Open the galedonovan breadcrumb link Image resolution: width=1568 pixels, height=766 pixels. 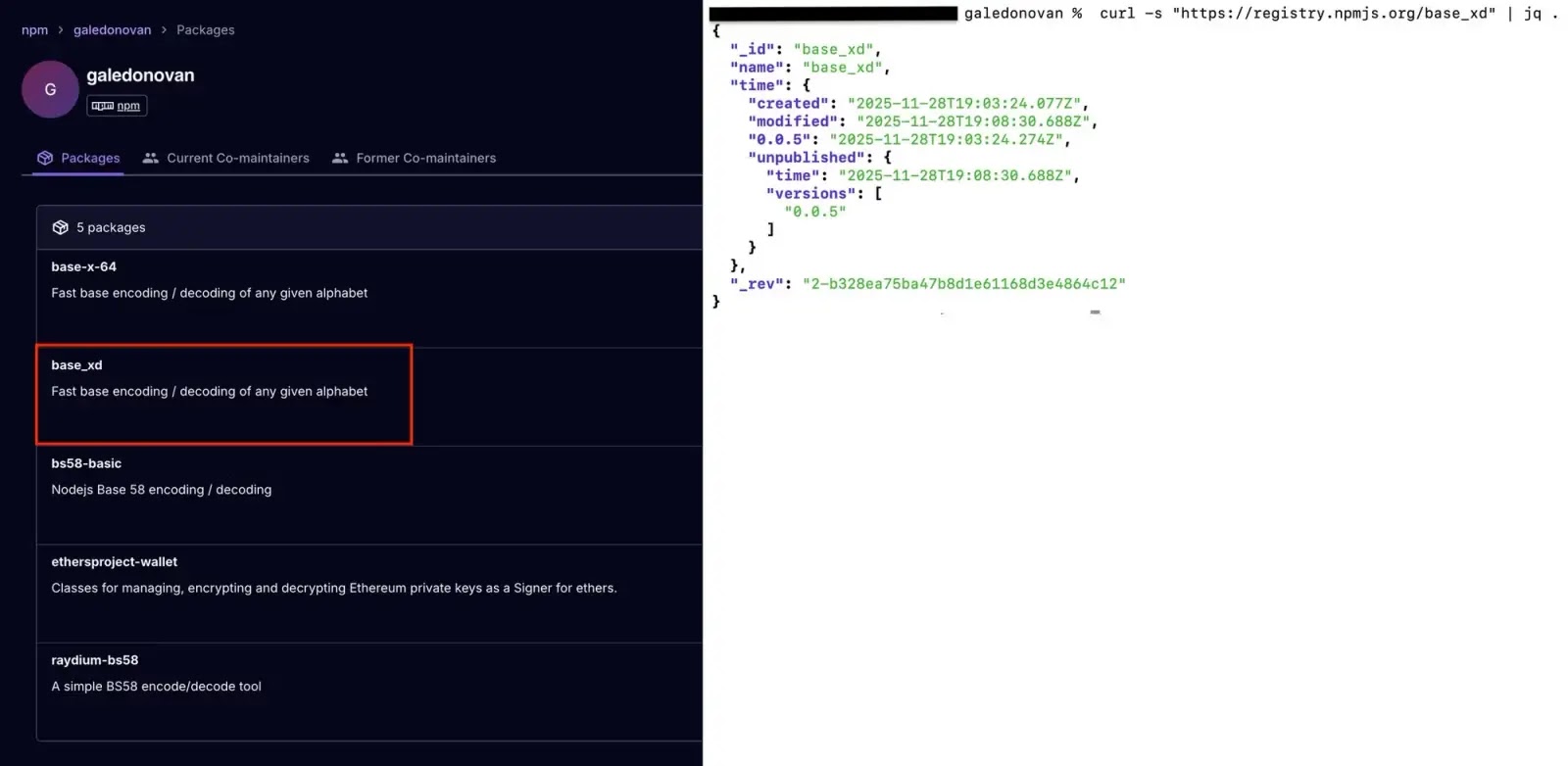112,29
